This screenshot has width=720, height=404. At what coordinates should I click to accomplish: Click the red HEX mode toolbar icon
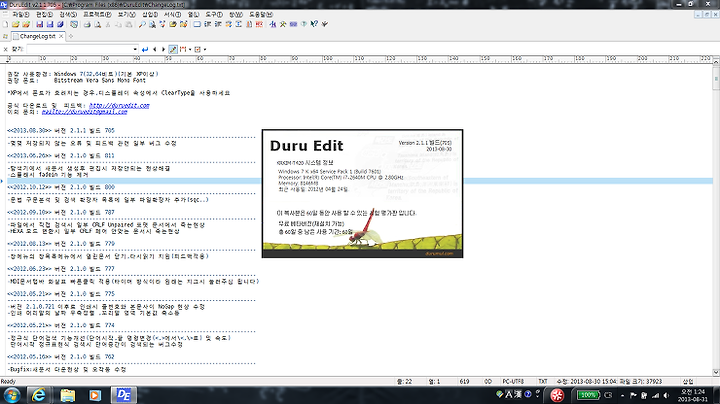pyautogui.click(x=259, y=24)
